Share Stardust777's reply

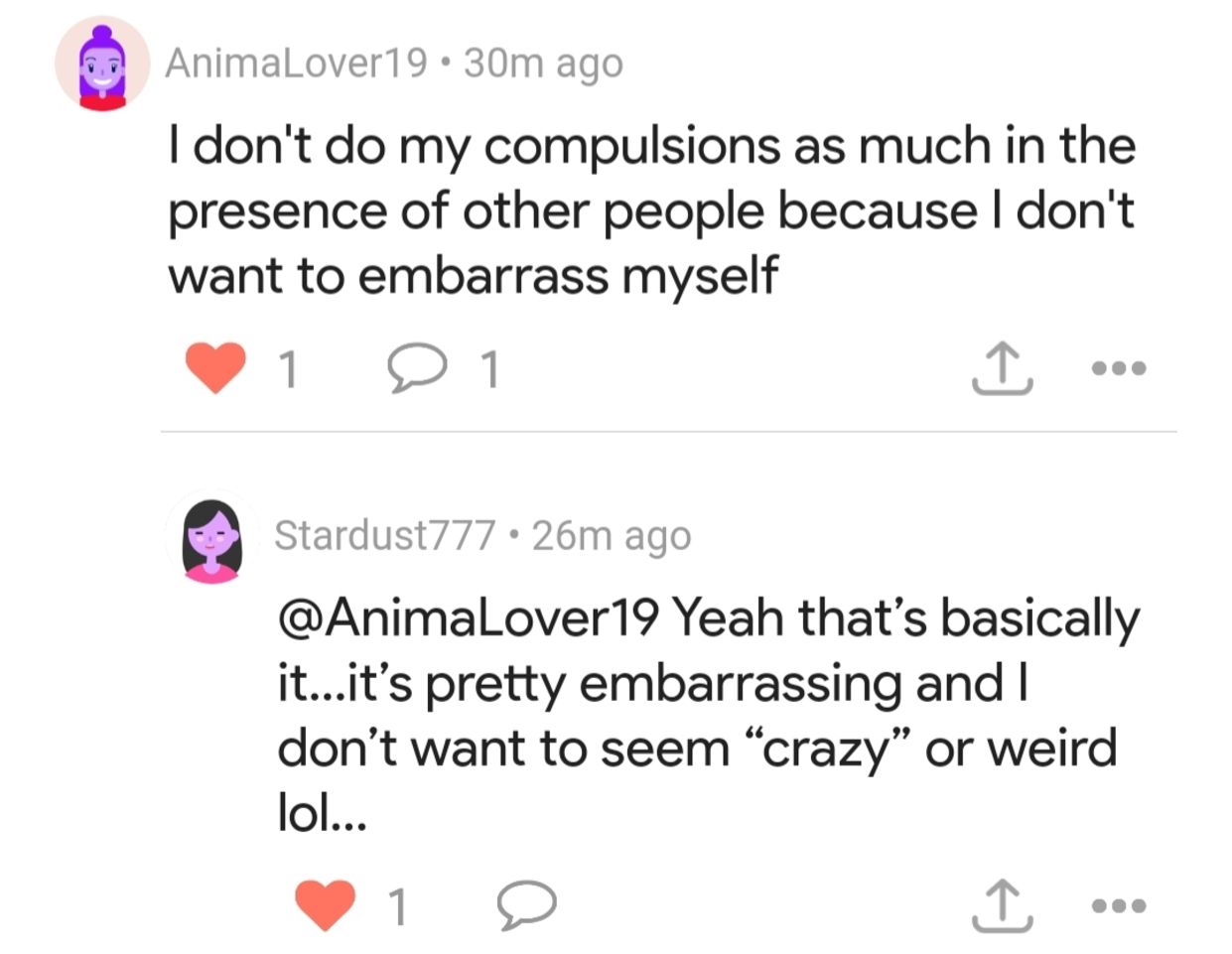[x=1001, y=904]
